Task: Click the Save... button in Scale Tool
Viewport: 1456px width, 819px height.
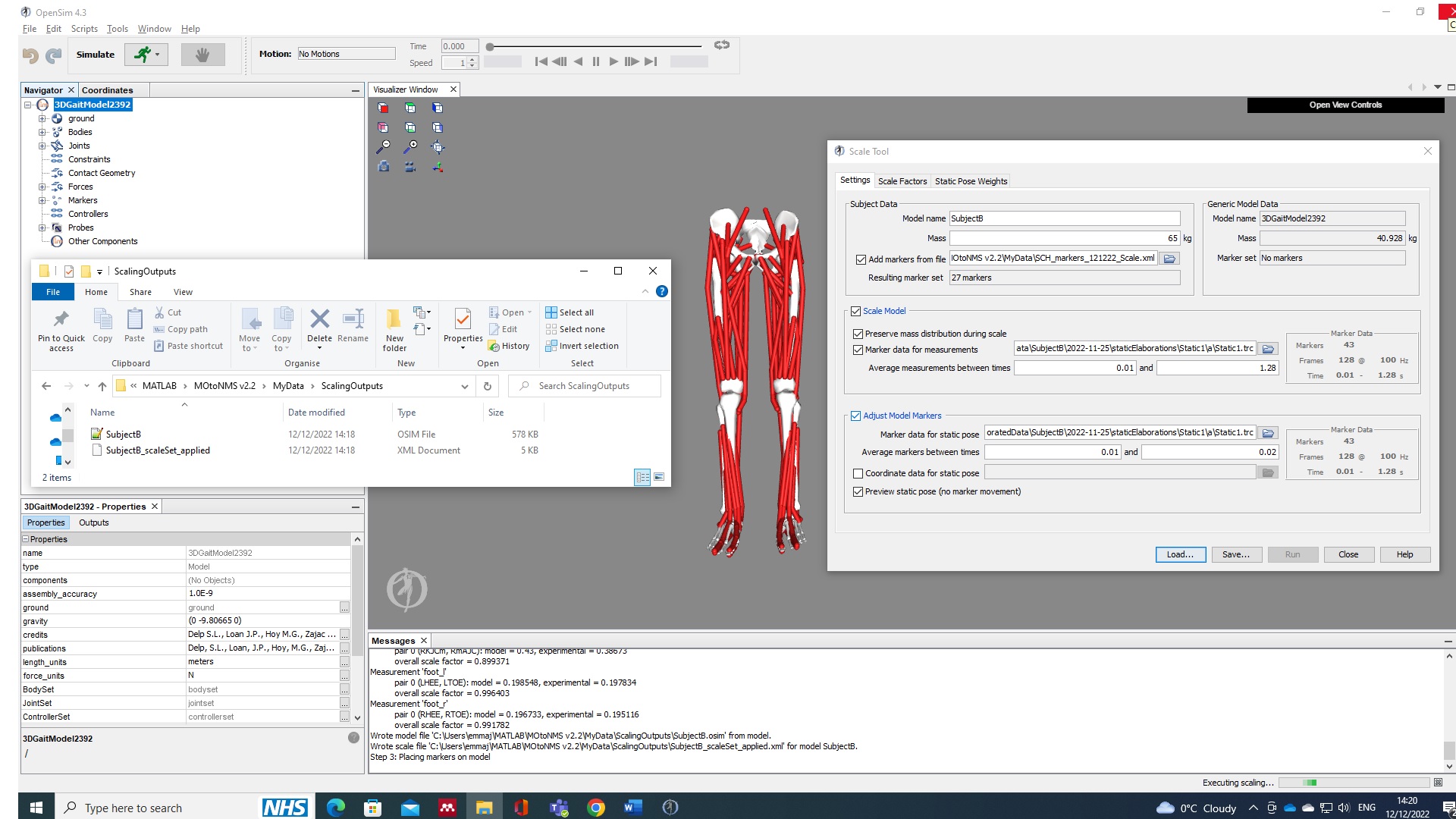Action: (1236, 554)
